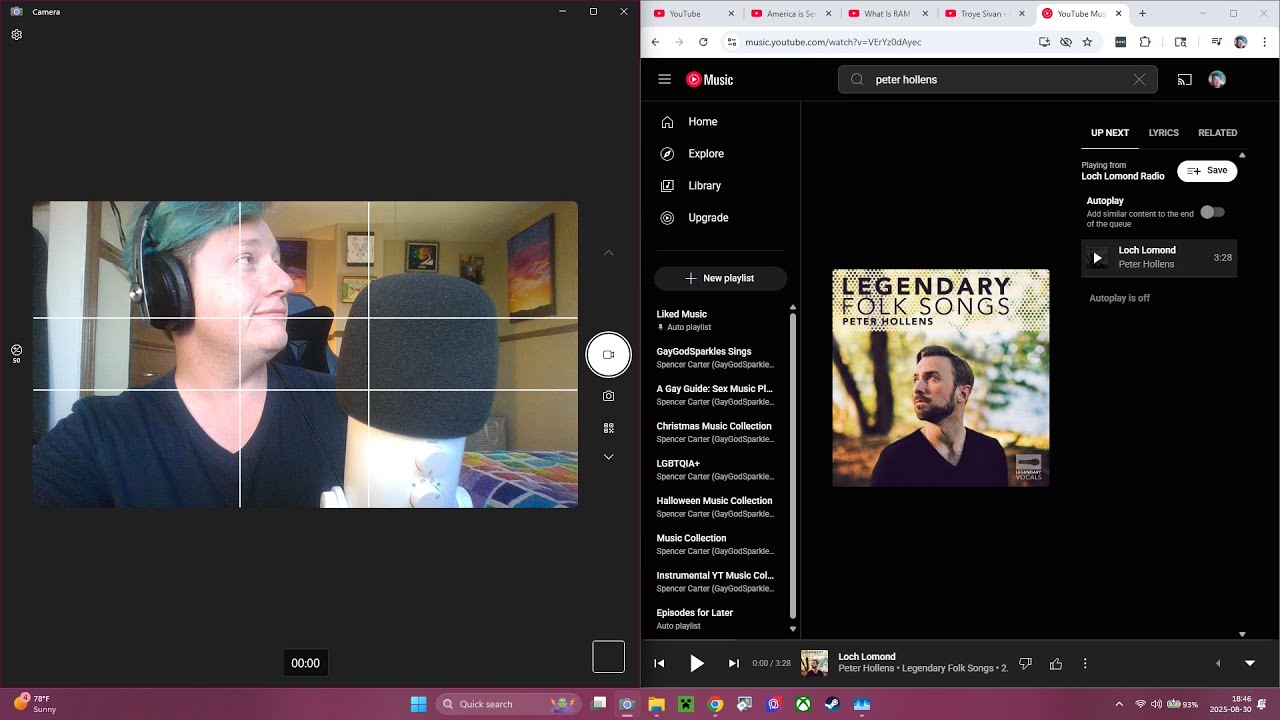Image resolution: width=1280 pixels, height=720 pixels.
Task: Open Chrome media controls icon
Action: [1216, 42]
